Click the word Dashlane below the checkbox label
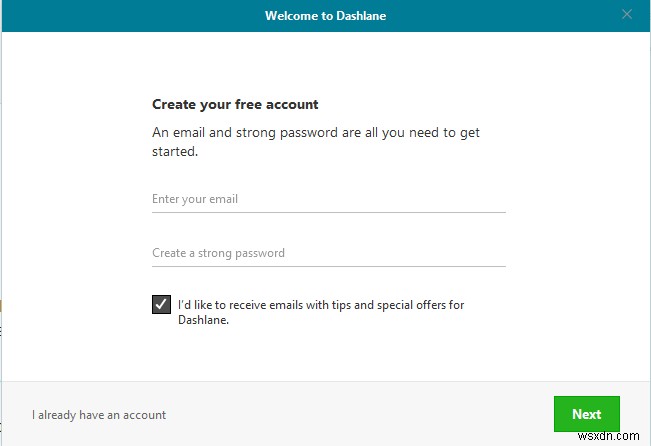The width and height of the screenshot is (651, 446). tap(203, 321)
